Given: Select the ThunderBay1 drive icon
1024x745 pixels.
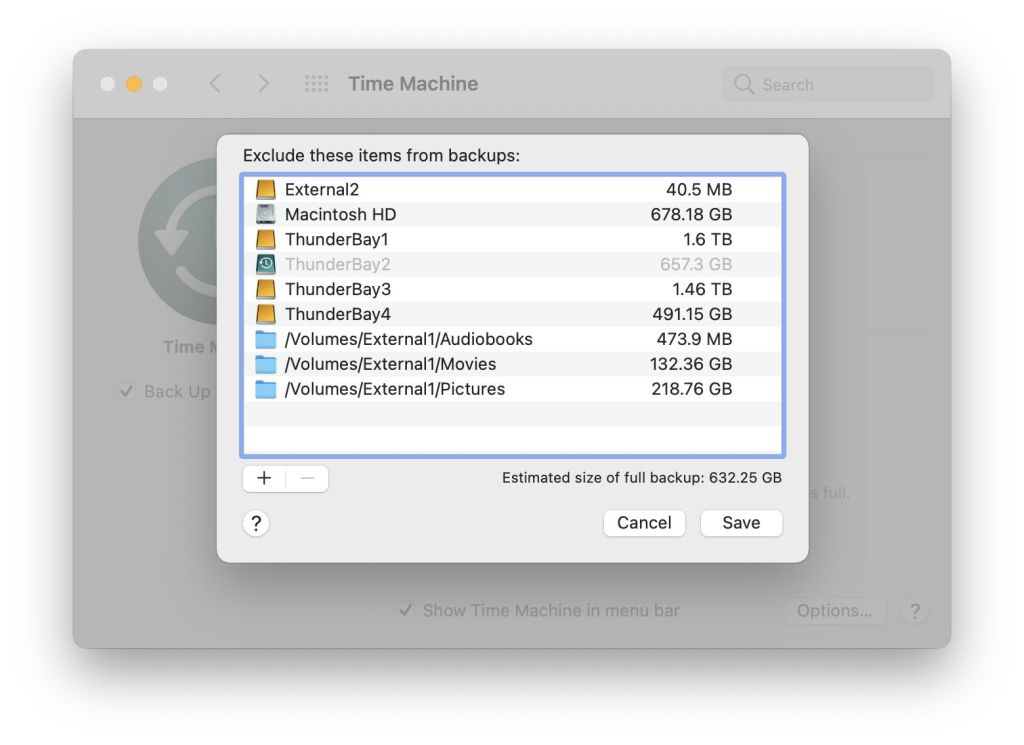Looking at the screenshot, I should coord(265,239).
